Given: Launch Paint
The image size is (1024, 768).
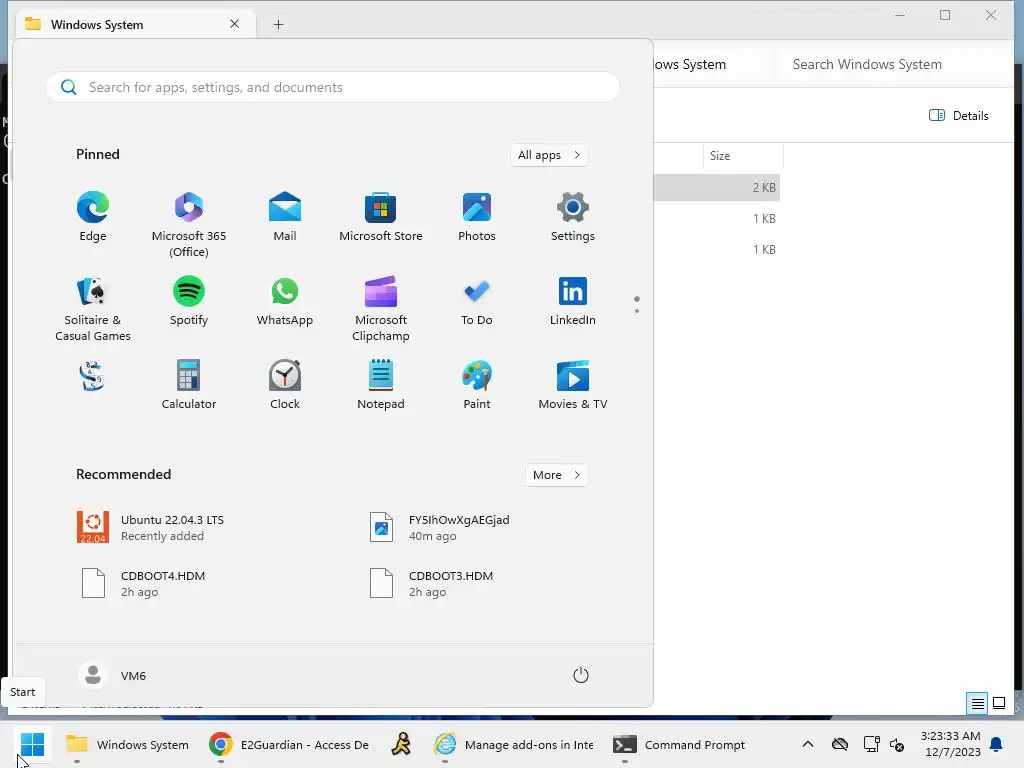Looking at the screenshot, I should 477,385.
